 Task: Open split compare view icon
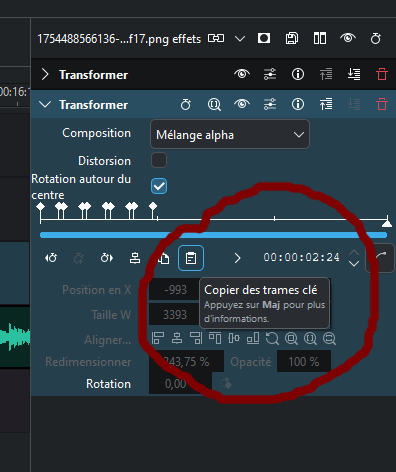point(320,39)
